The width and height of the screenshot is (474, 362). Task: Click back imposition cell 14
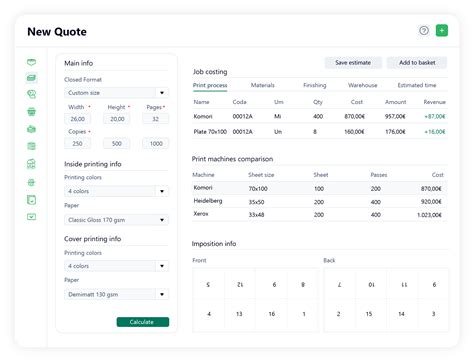coord(401,314)
